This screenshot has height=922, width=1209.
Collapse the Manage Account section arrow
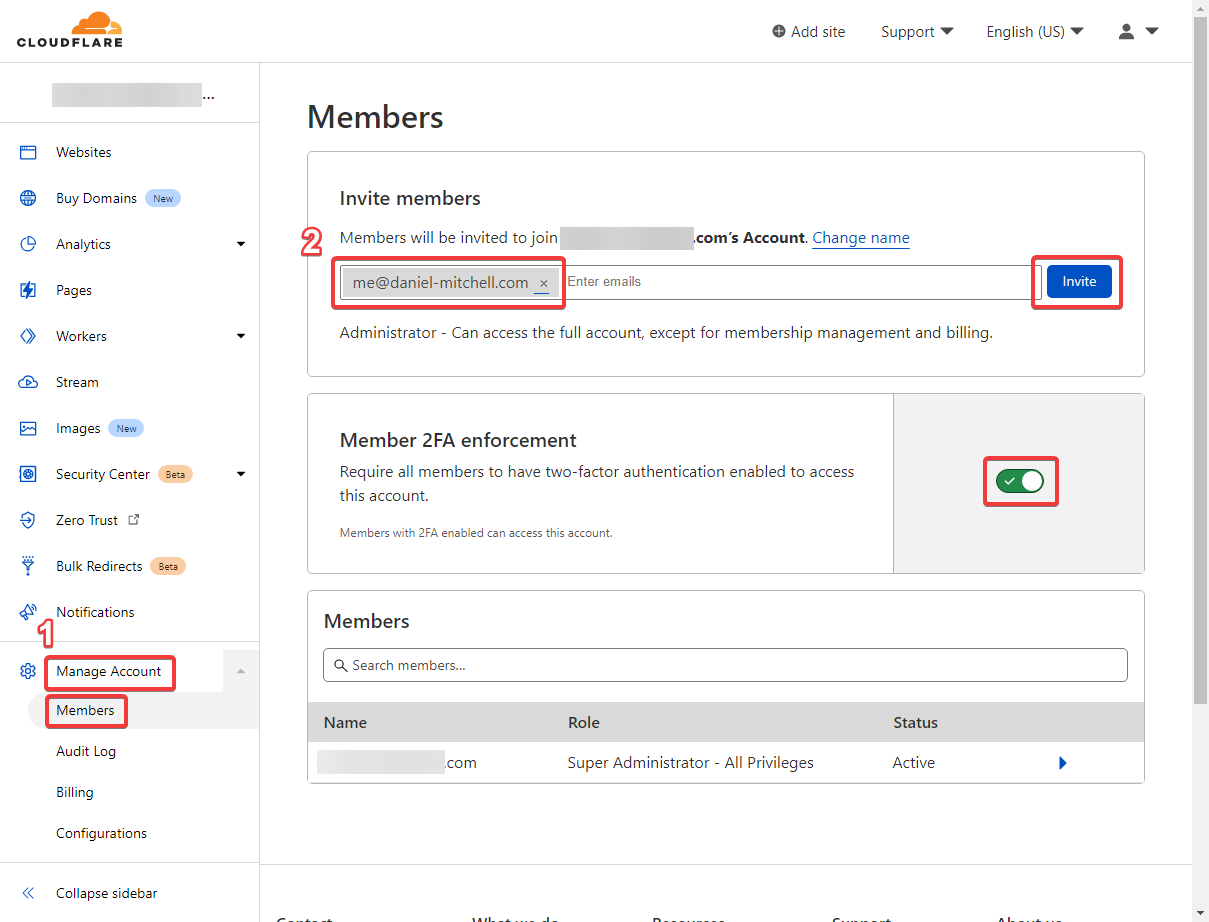(240, 671)
